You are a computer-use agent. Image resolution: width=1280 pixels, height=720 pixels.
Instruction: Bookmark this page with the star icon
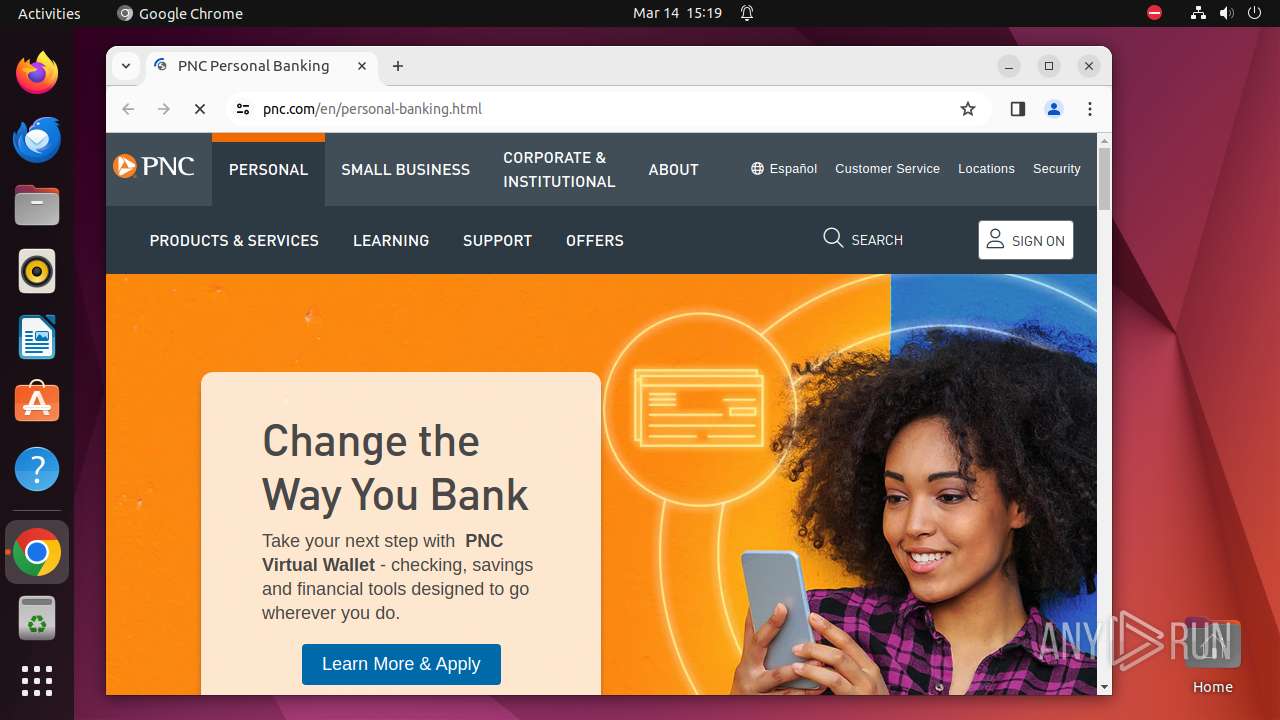[x=967, y=109]
